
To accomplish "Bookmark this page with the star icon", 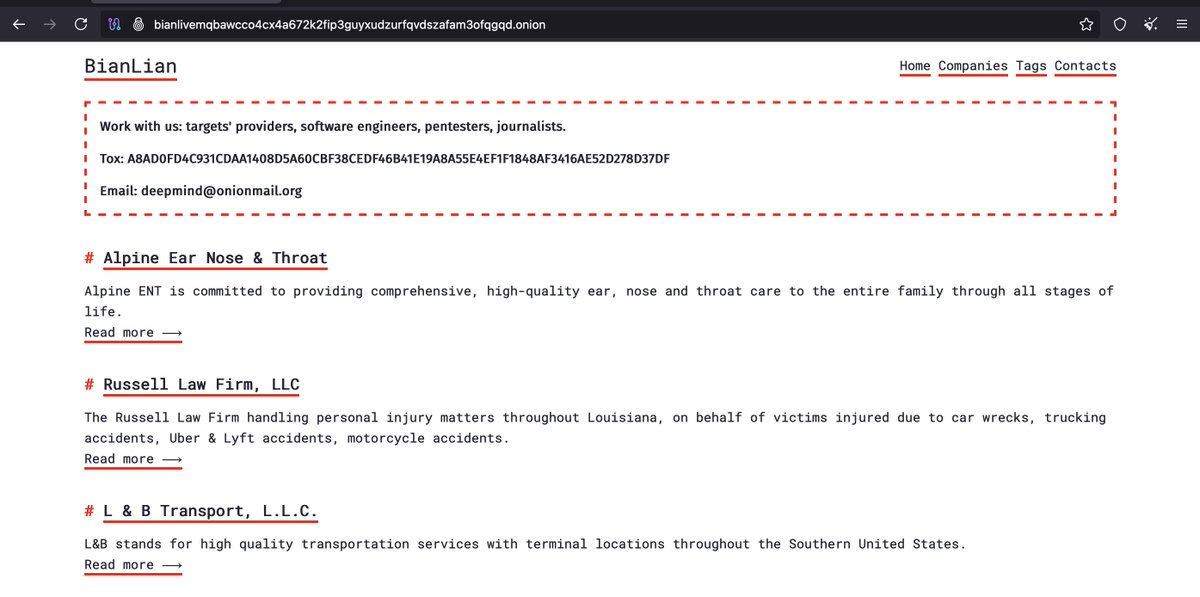I will pos(1086,24).
